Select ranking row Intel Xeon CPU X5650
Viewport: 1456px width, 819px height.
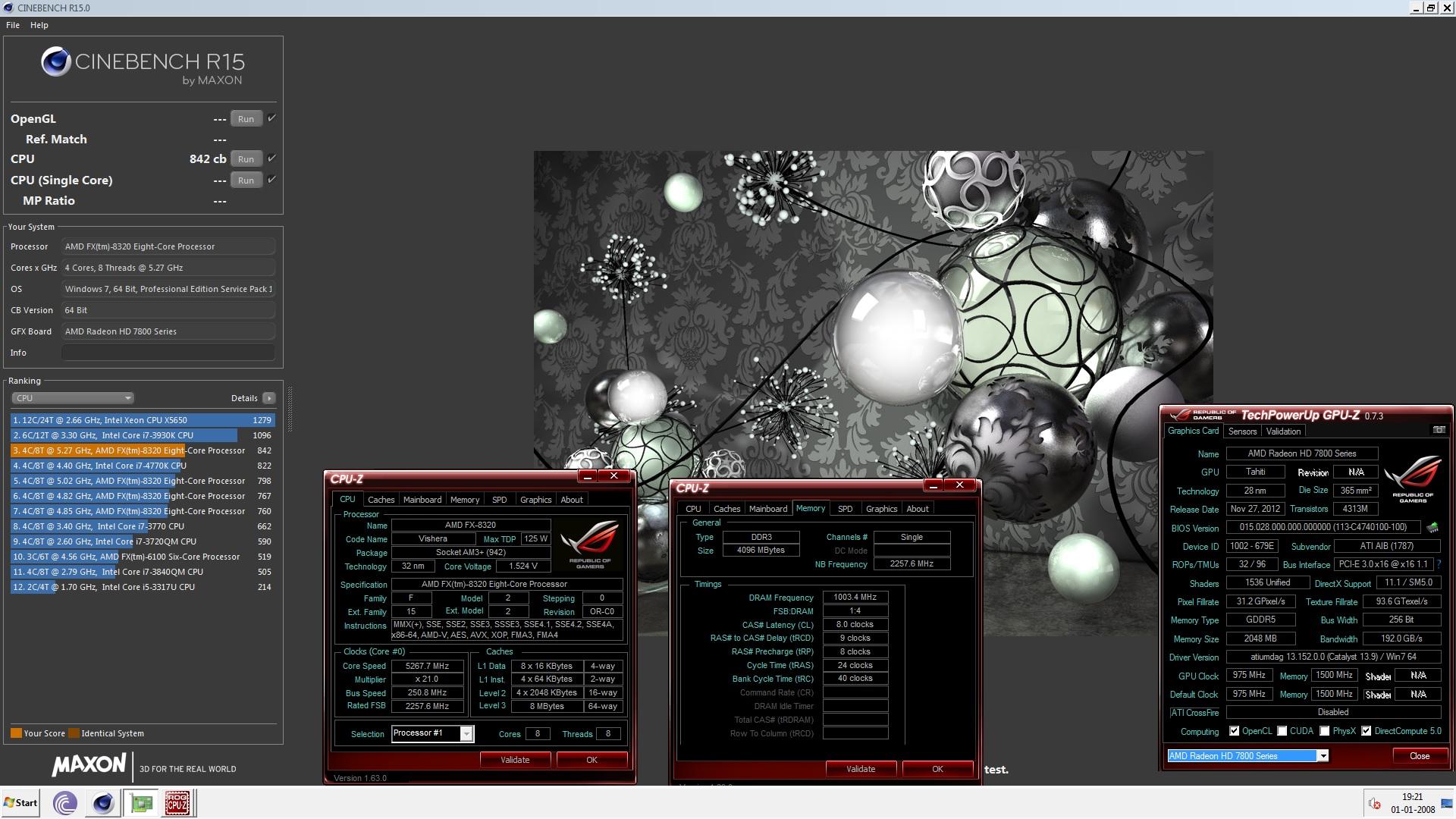(143, 420)
